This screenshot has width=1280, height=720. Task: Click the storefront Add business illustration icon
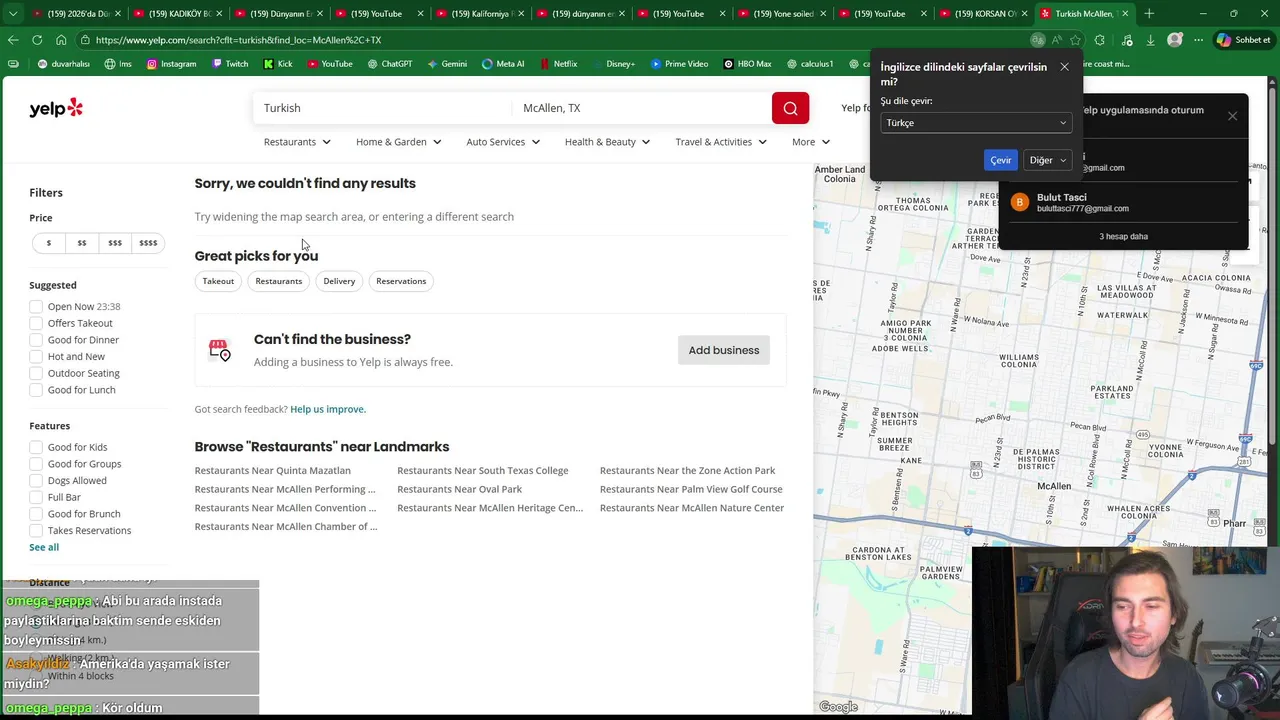[219, 350]
